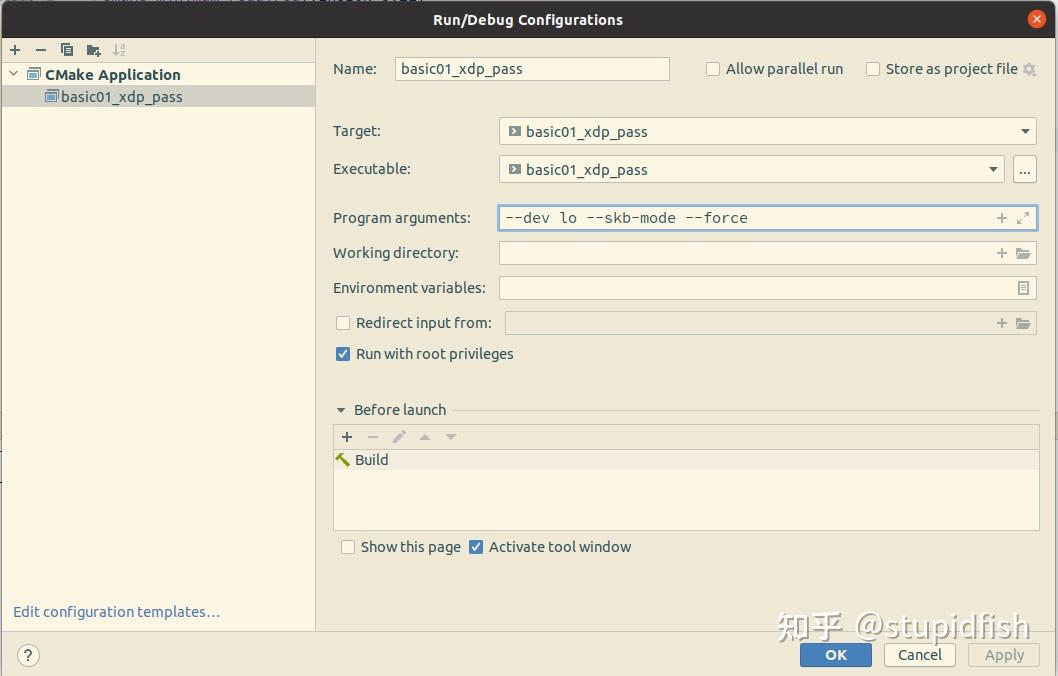This screenshot has width=1058, height=676.
Task: Click the Apply button
Action: pos(1004,655)
